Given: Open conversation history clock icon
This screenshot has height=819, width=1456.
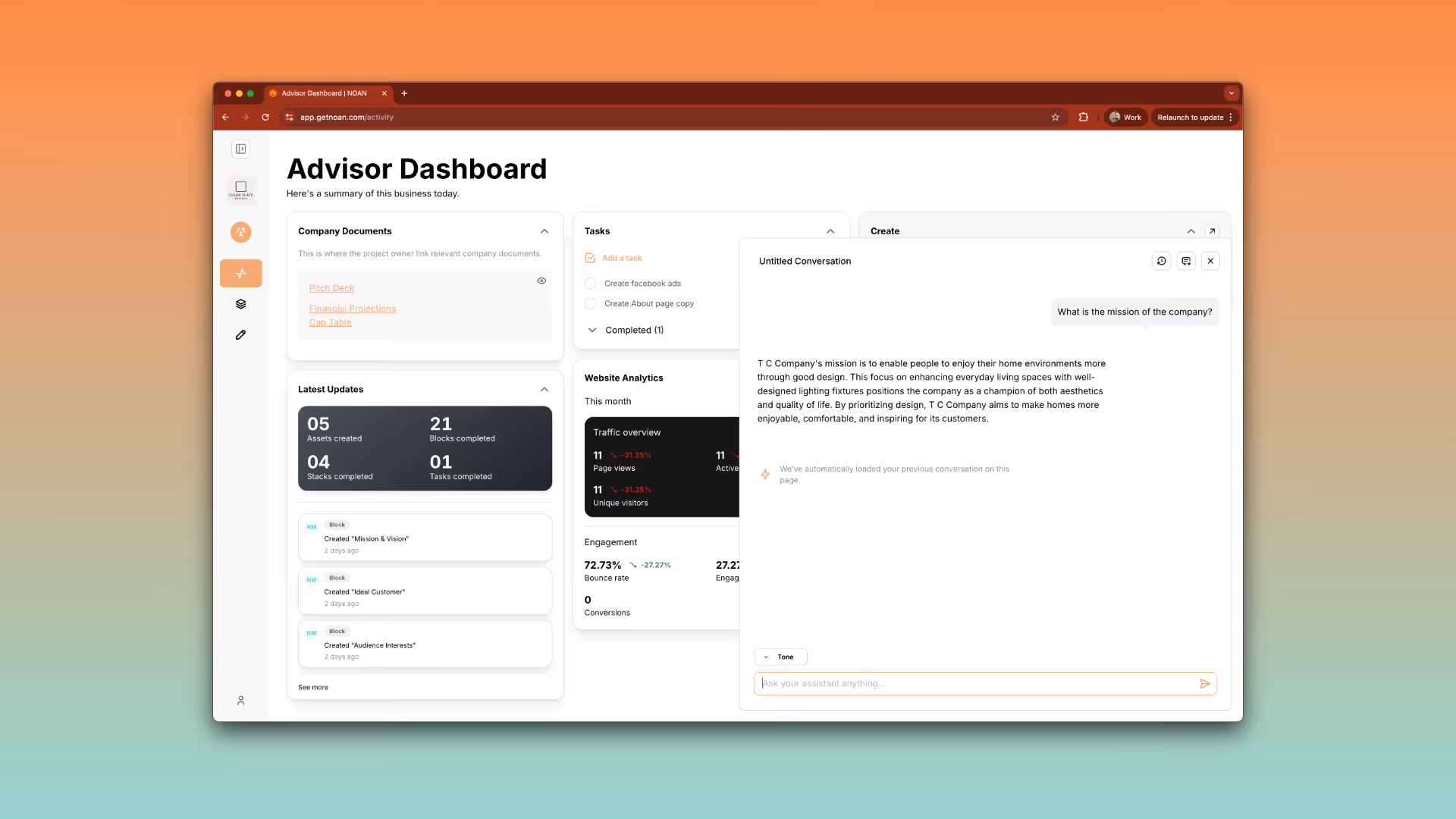Looking at the screenshot, I should click(x=1161, y=261).
